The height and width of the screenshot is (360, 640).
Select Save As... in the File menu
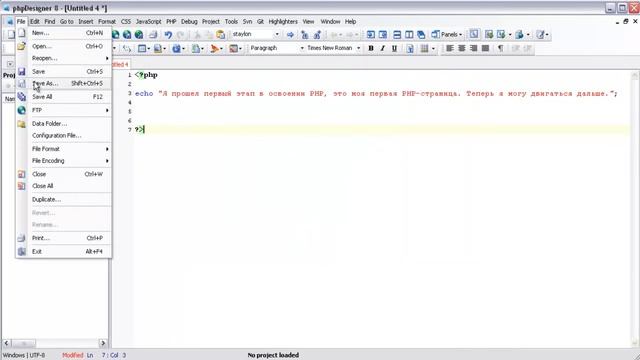(64, 83)
